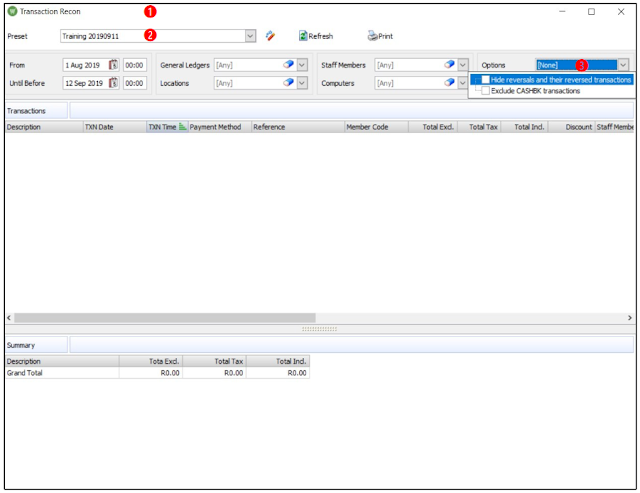
Task: Click the scroll left arrow
Action: click(9, 318)
